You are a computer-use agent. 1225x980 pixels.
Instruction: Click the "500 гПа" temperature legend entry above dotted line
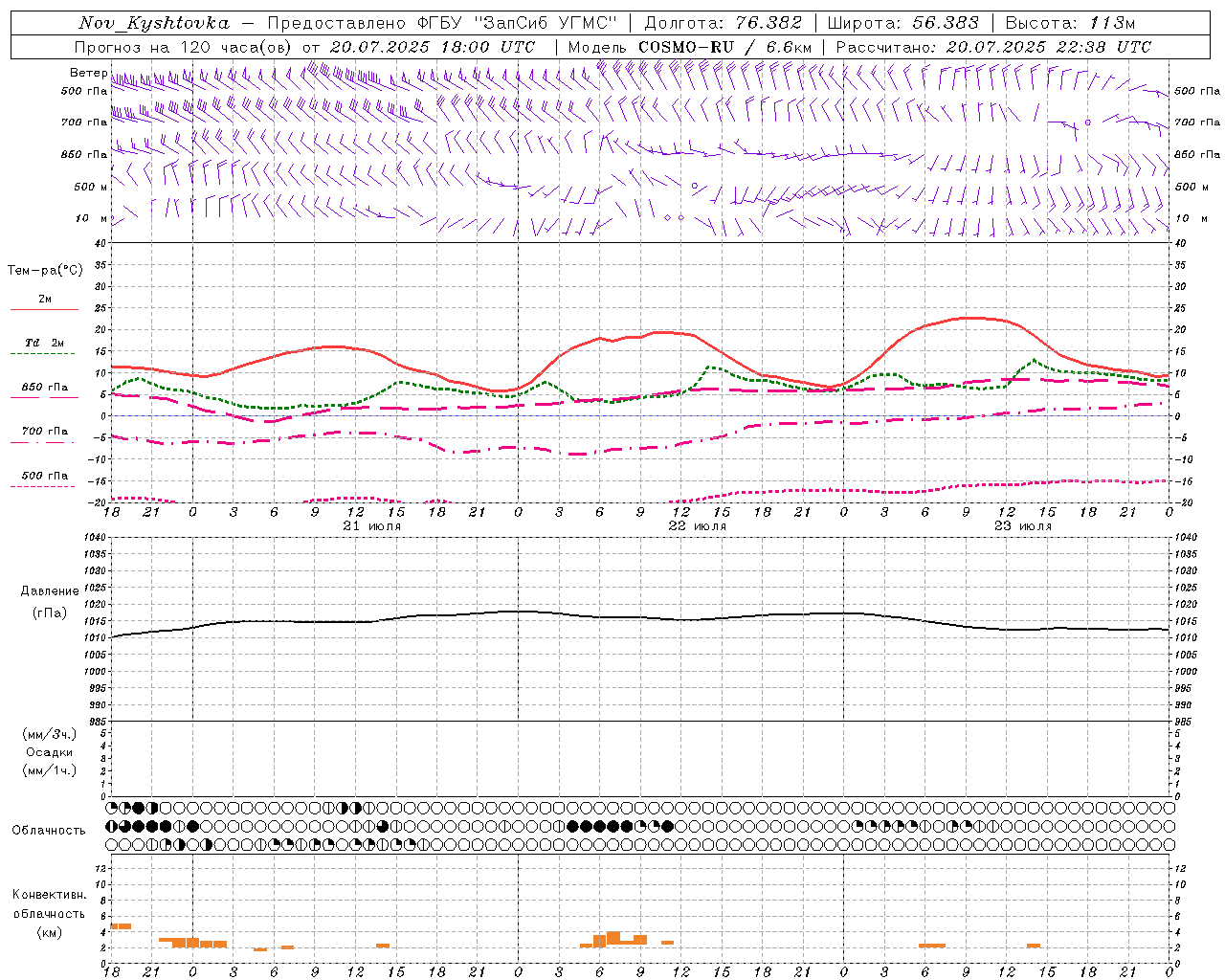pos(45,476)
